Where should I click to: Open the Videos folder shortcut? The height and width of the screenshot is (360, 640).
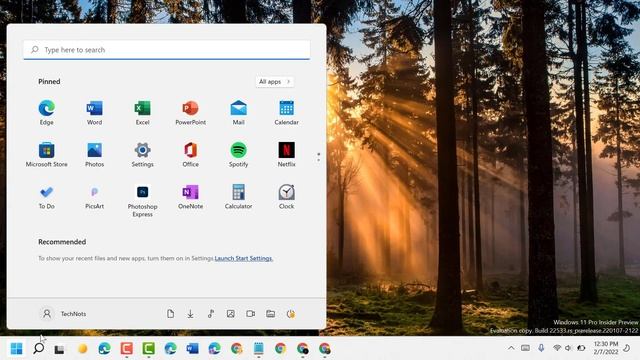click(x=251, y=313)
